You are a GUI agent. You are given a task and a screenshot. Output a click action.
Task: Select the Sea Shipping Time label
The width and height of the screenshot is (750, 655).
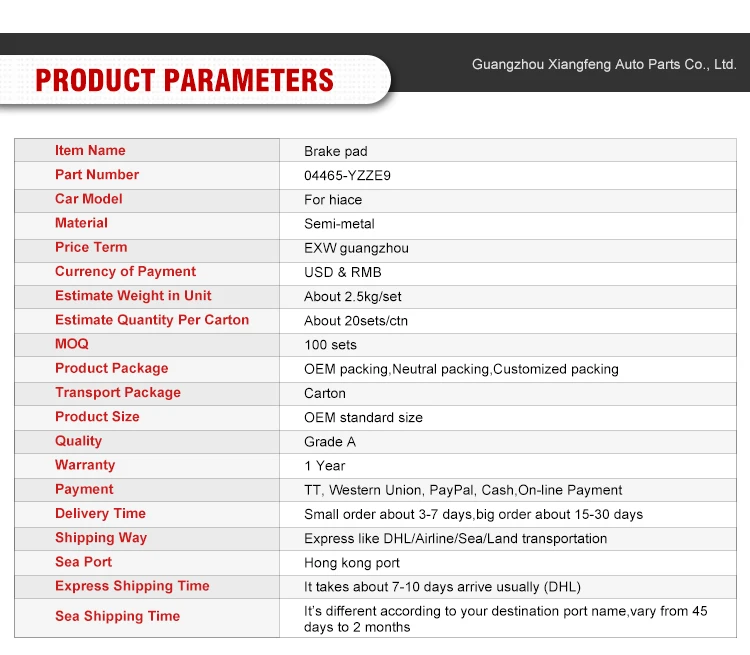tap(117, 617)
